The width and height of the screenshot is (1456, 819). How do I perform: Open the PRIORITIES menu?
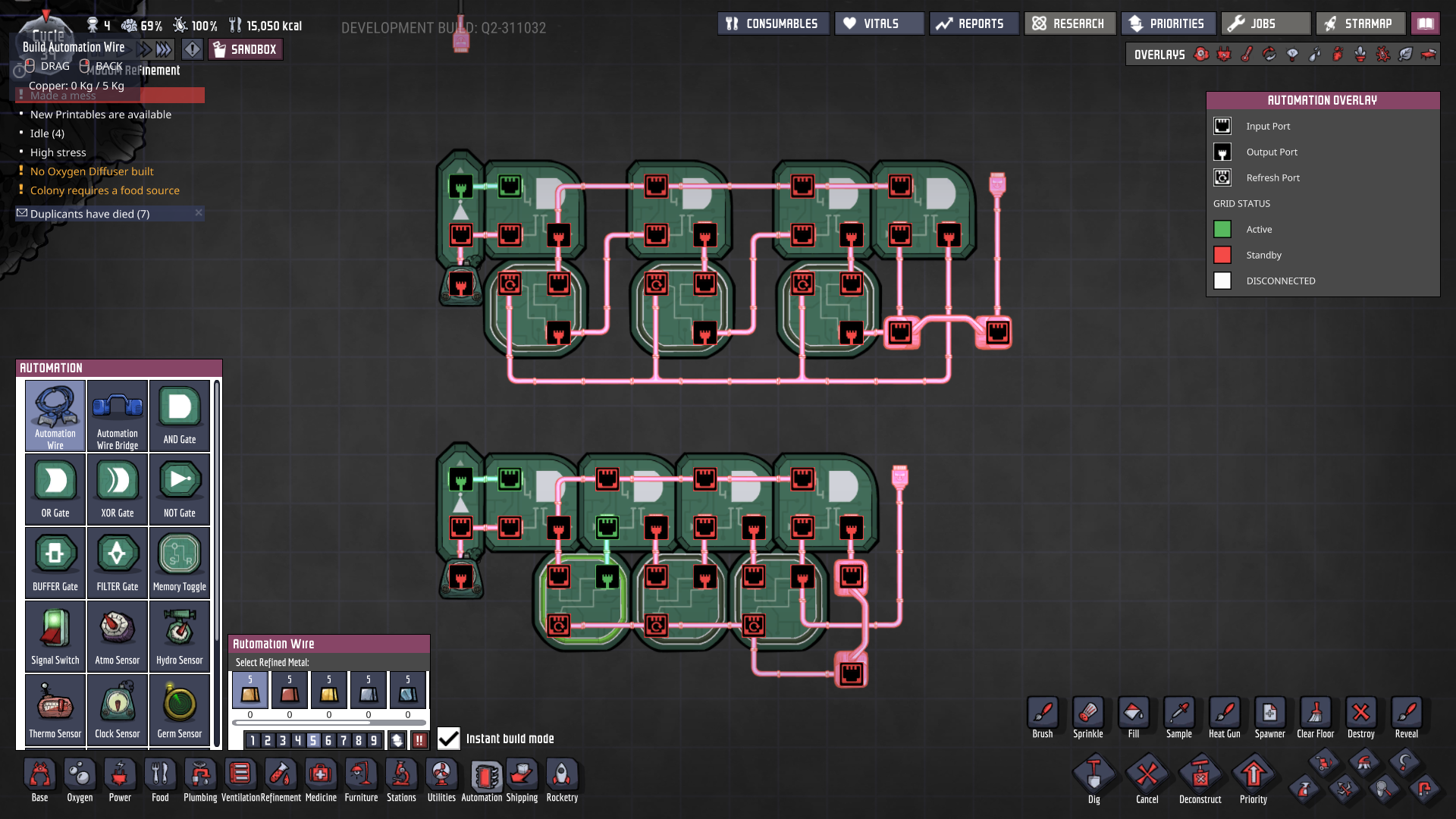click(x=1168, y=24)
